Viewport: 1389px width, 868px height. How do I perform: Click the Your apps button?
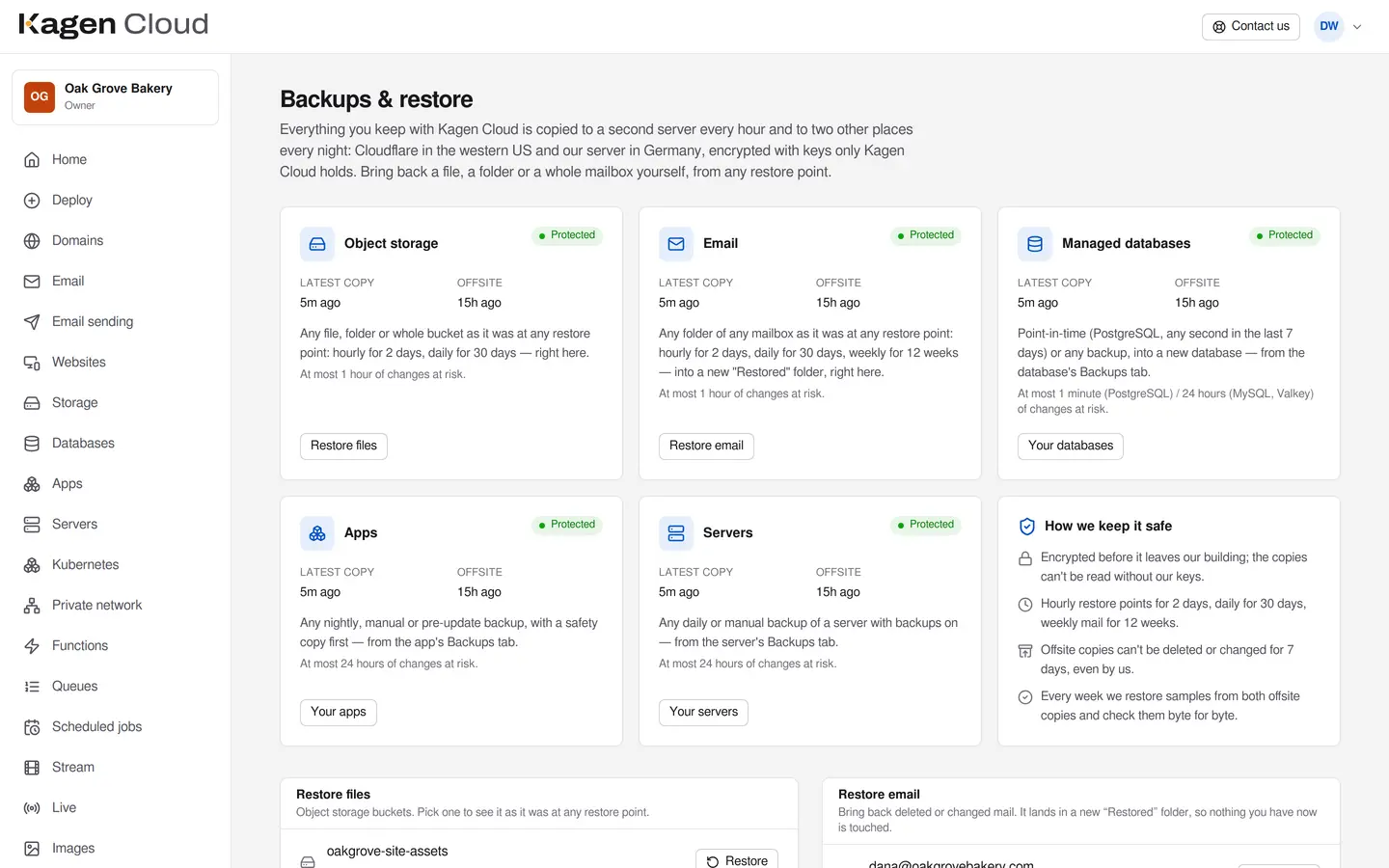pyautogui.click(x=339, y=712)
